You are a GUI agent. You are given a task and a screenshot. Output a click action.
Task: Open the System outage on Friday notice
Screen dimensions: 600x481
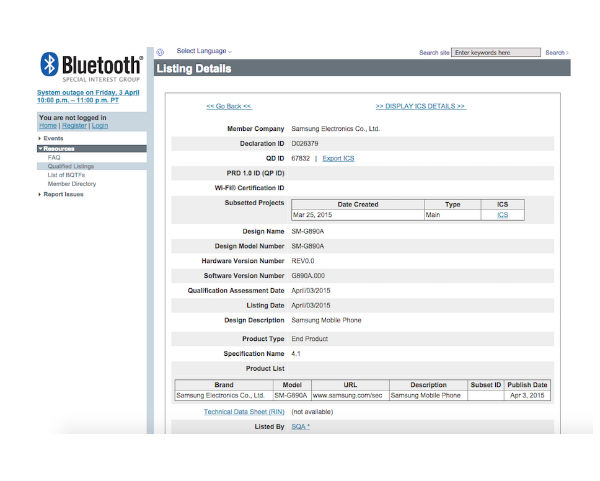88,96
